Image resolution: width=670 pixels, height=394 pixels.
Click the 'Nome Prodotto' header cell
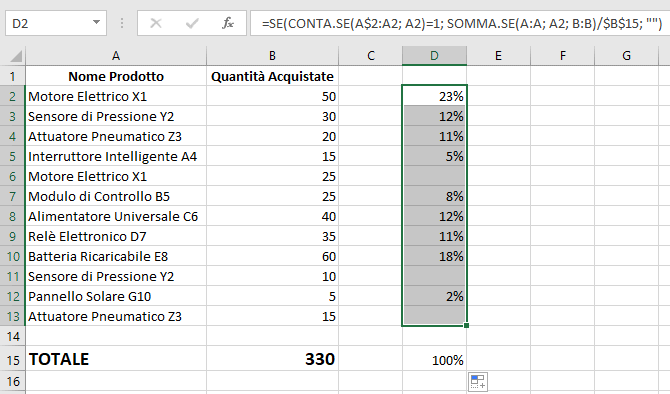coord(116,76)
